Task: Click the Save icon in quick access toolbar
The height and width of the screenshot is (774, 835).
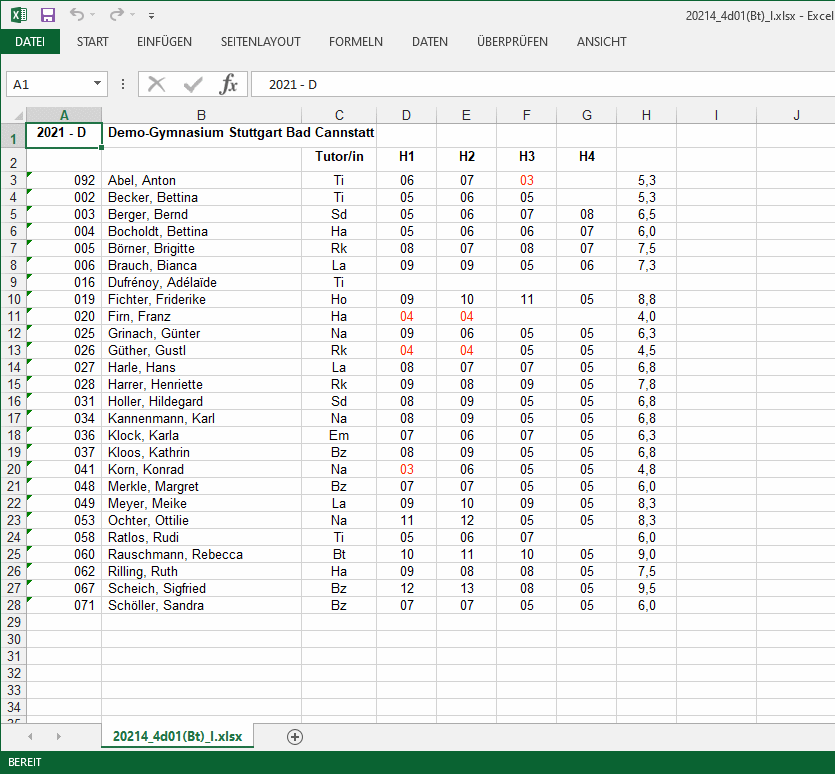Action: click(47, 15)
